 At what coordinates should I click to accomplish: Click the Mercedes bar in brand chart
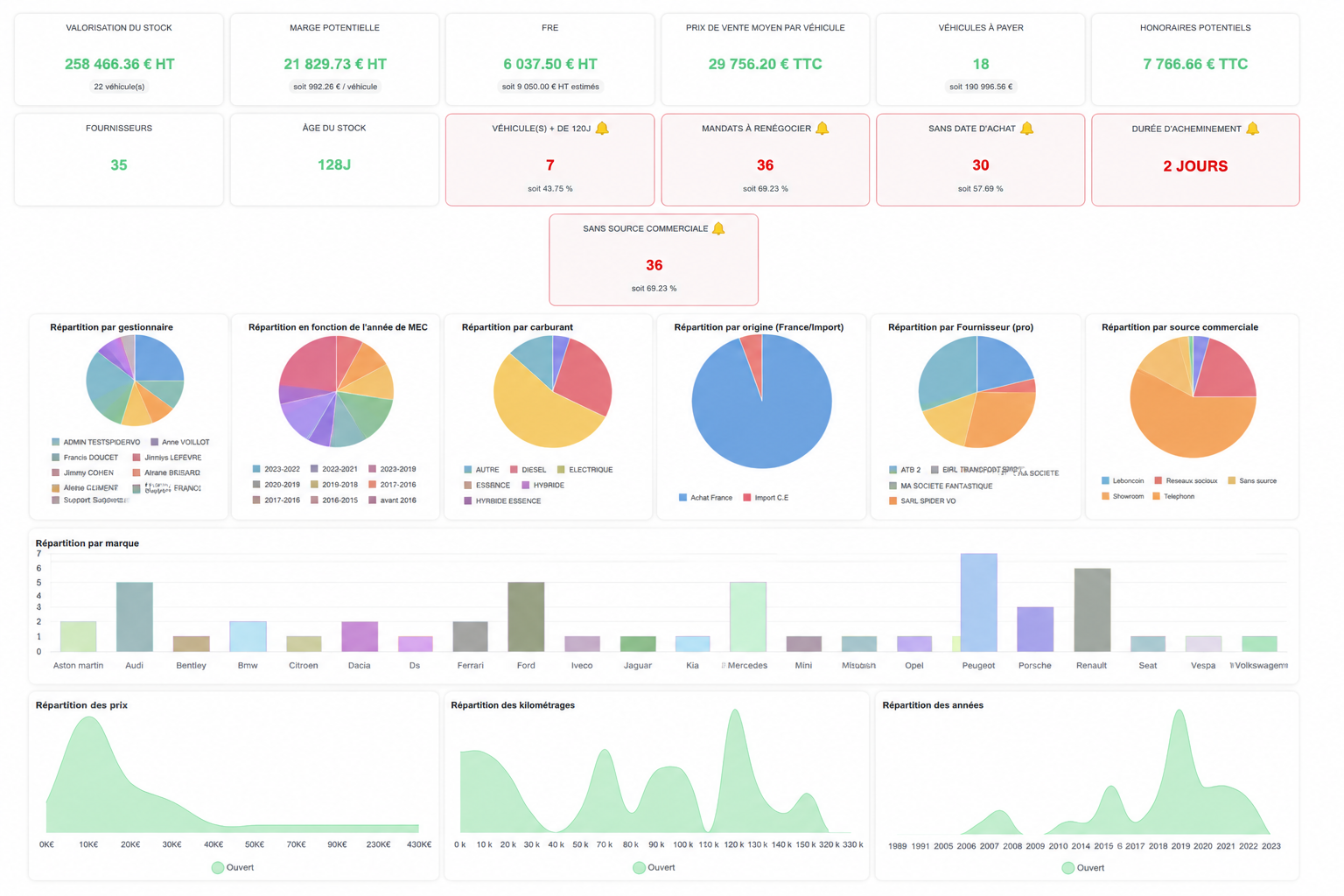[x=747, y=617]
